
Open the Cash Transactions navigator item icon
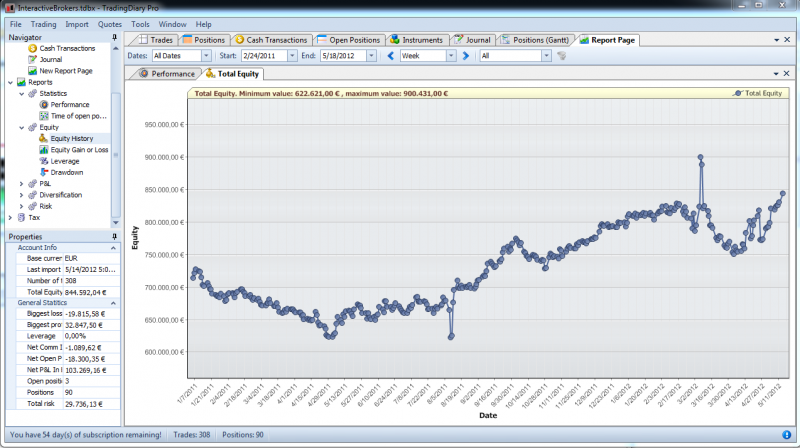pos(33,48)
